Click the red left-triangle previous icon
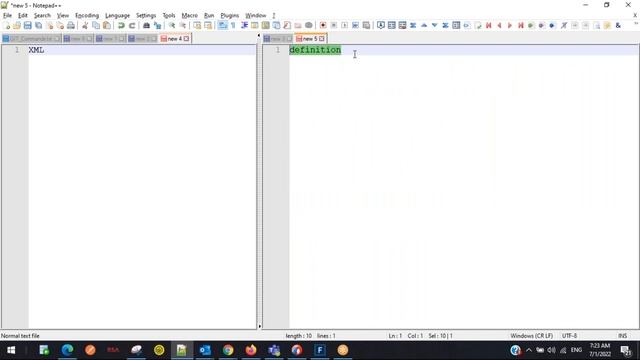Viewport: 640px width, 360px height. tap(499, 25)
